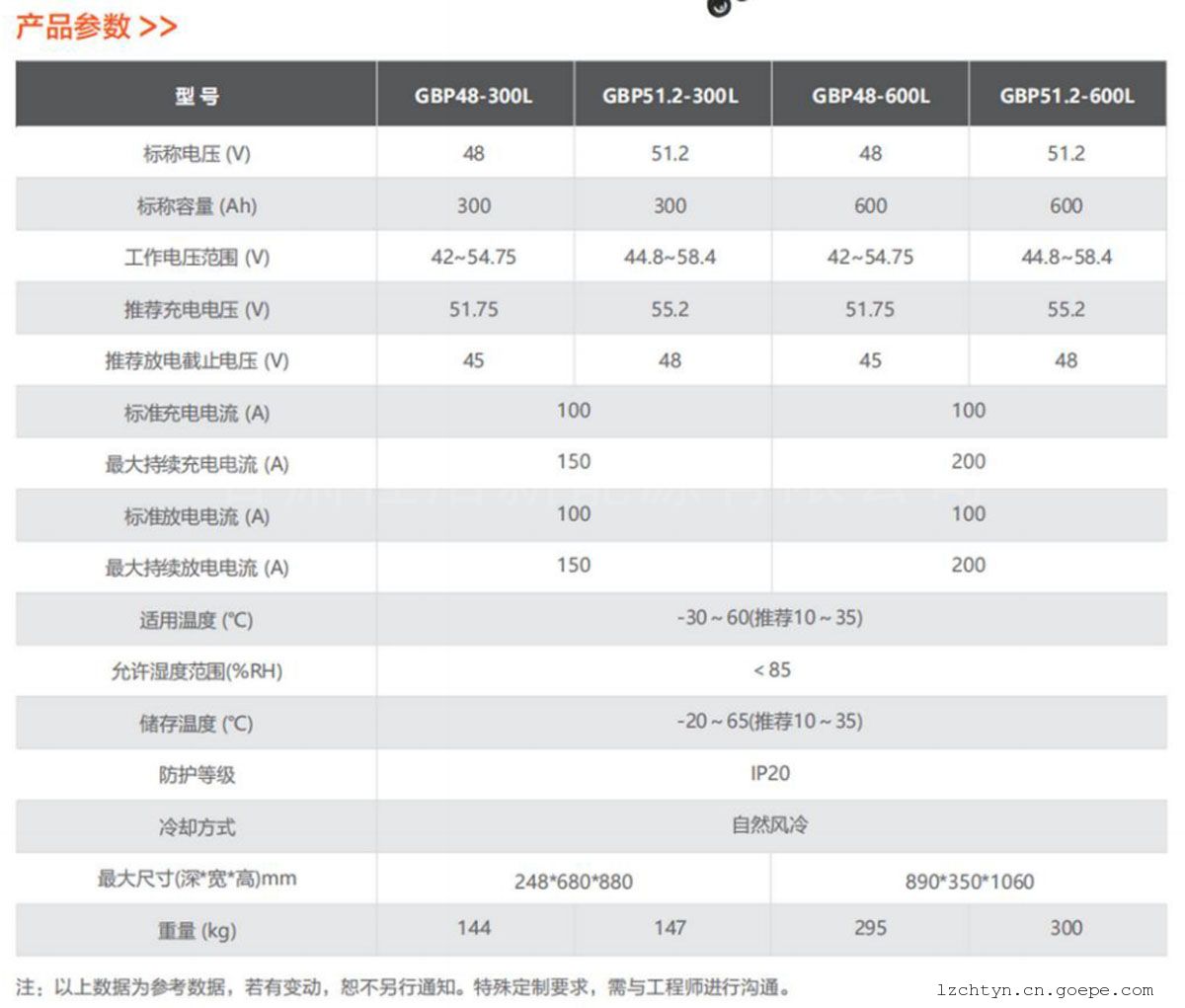Click the 推荐放电截止电压 (V) row label
This screenshot has height=1008, width=1185.
coord(197,361)
